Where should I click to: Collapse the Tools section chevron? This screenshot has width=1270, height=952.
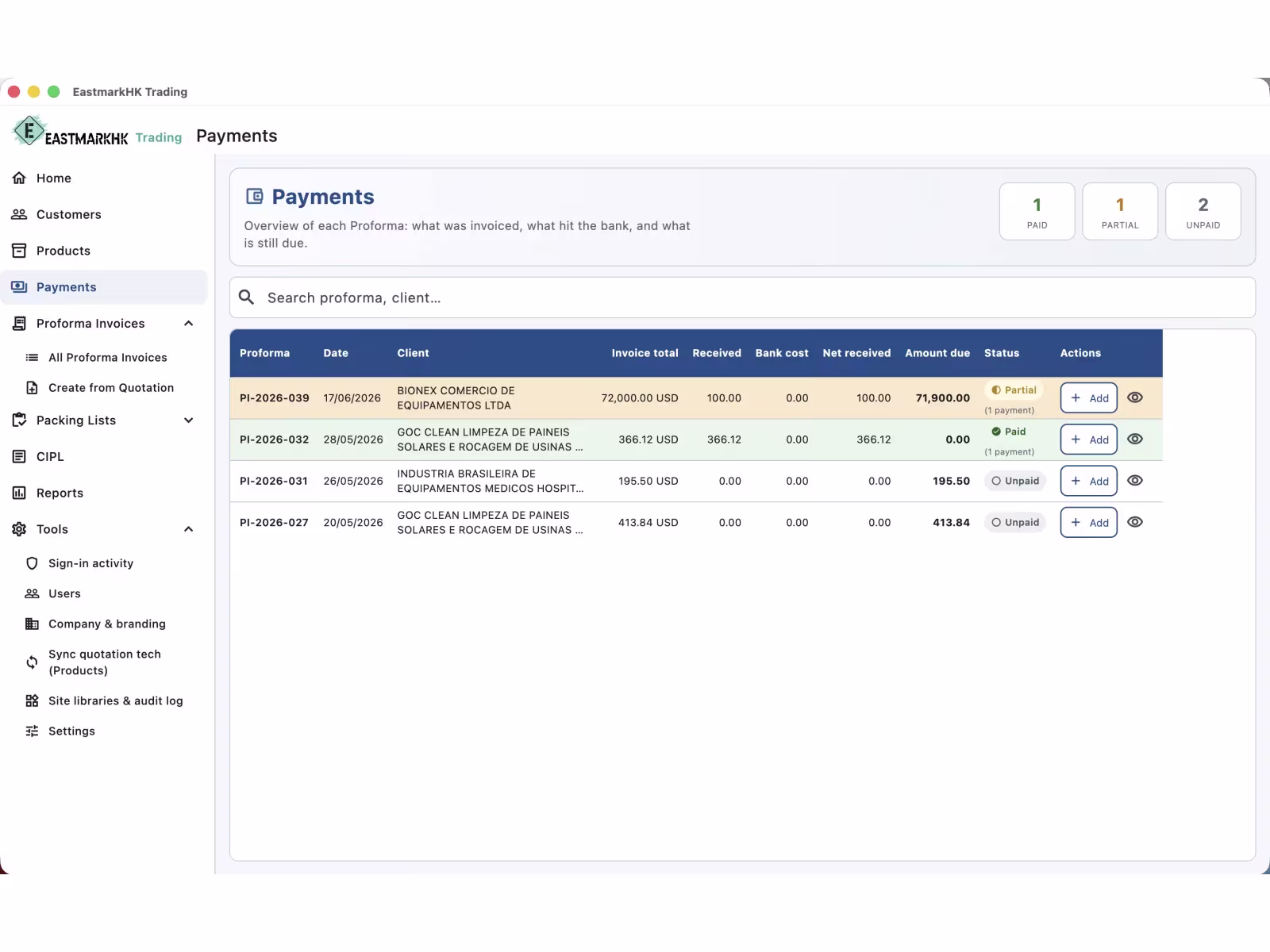[x=188, y=529]
